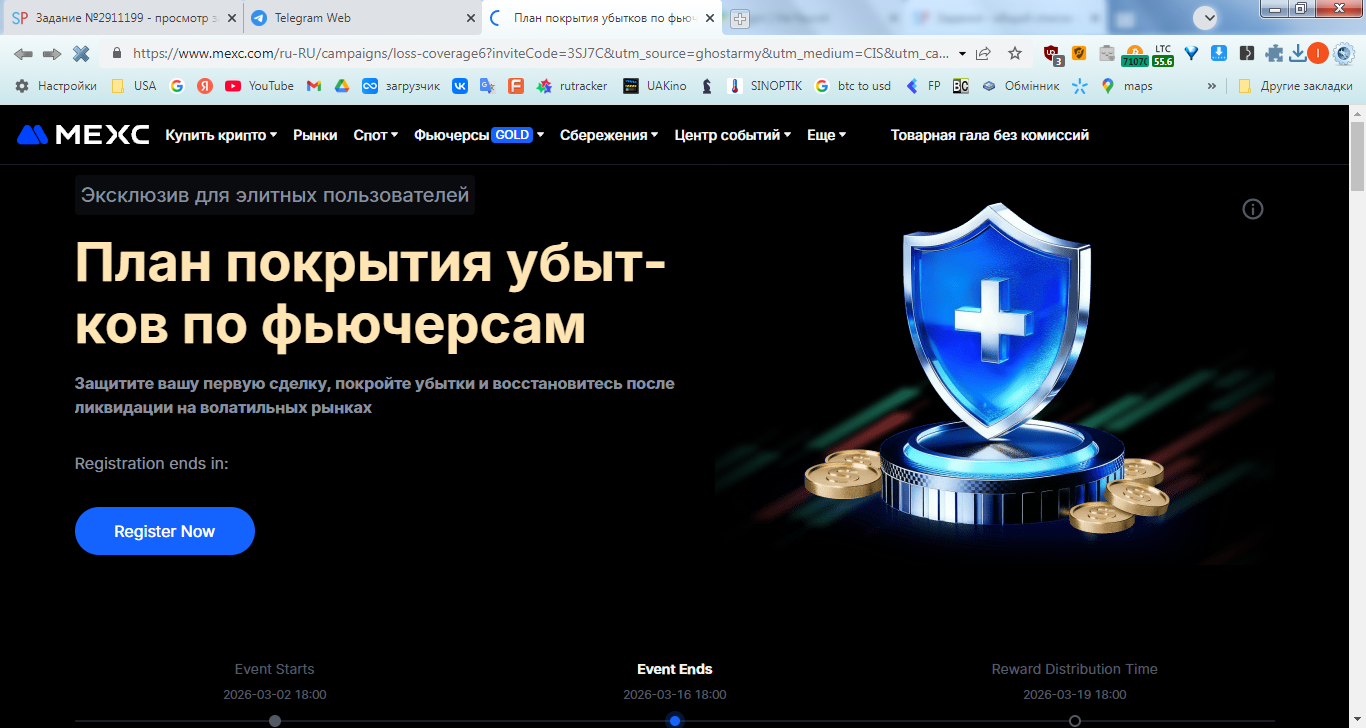Open the Google Translate bookmark
Screen dimensions: 1366x728
pos(488,86)
